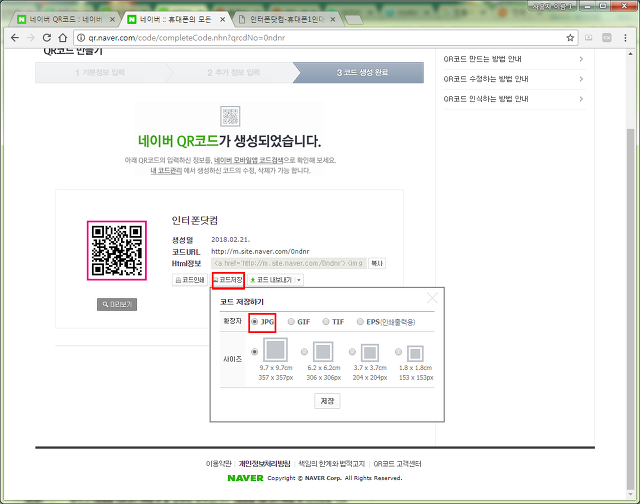
Task: Open the 네이버 모바일앱 코드검색 link
Action: pos(249,160)
